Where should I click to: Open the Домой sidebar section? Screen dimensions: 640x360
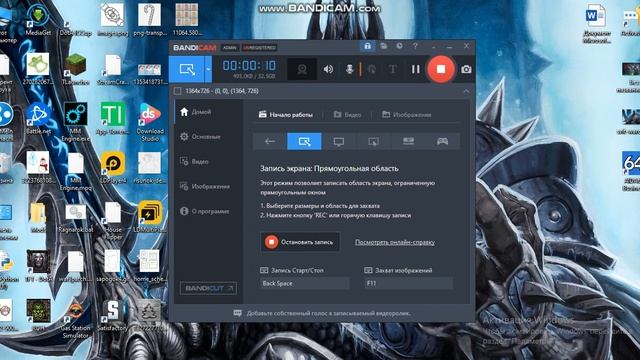(x=208, y=112)
